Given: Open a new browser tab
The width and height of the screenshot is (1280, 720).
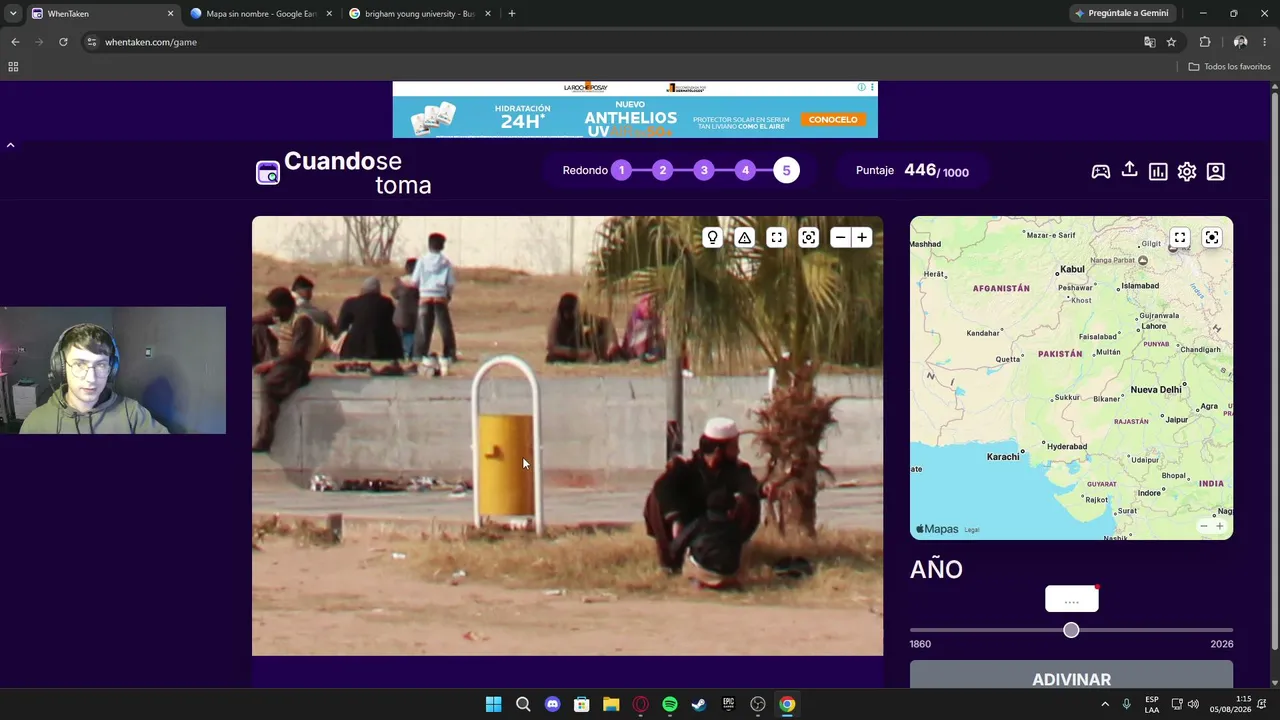Looking at the screenshot, I should pos(512,14).
